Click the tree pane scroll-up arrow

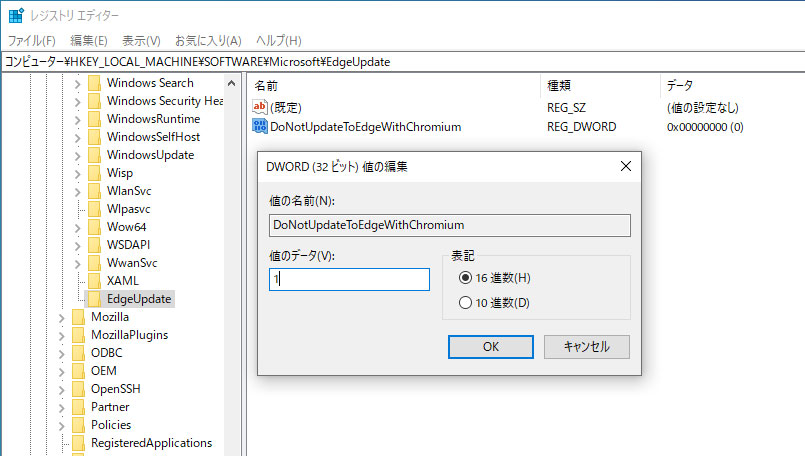click(232, 83)
